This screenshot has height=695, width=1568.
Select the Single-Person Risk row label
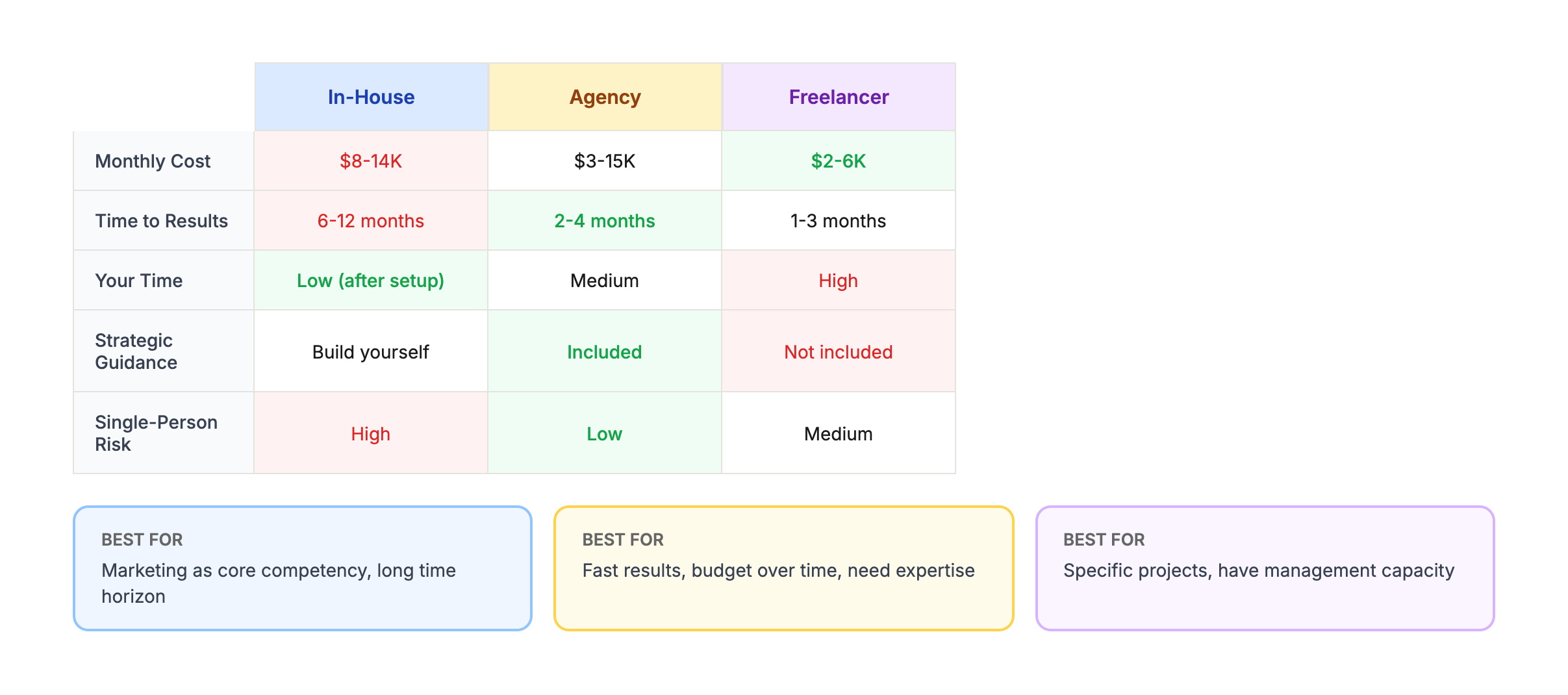click(156, 433)
